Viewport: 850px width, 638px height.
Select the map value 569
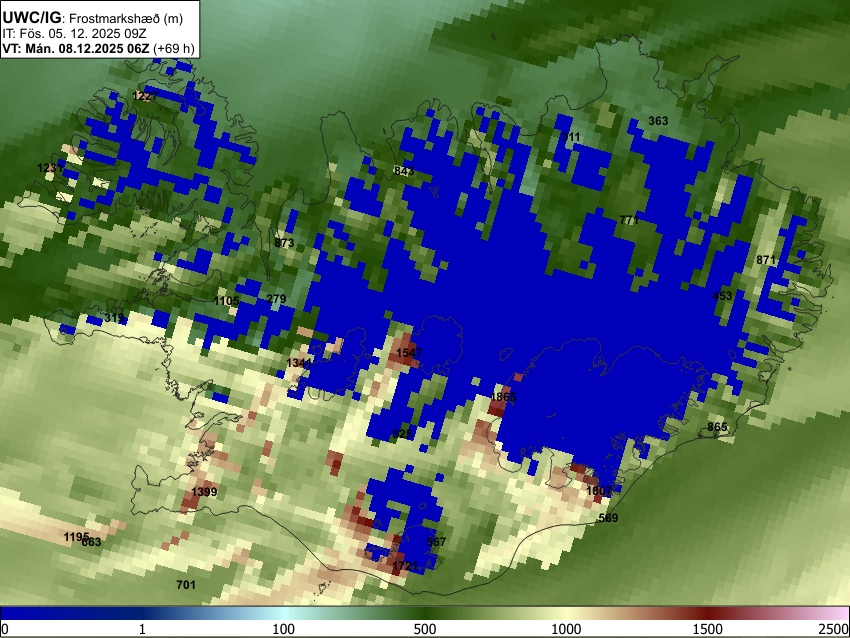608,518
